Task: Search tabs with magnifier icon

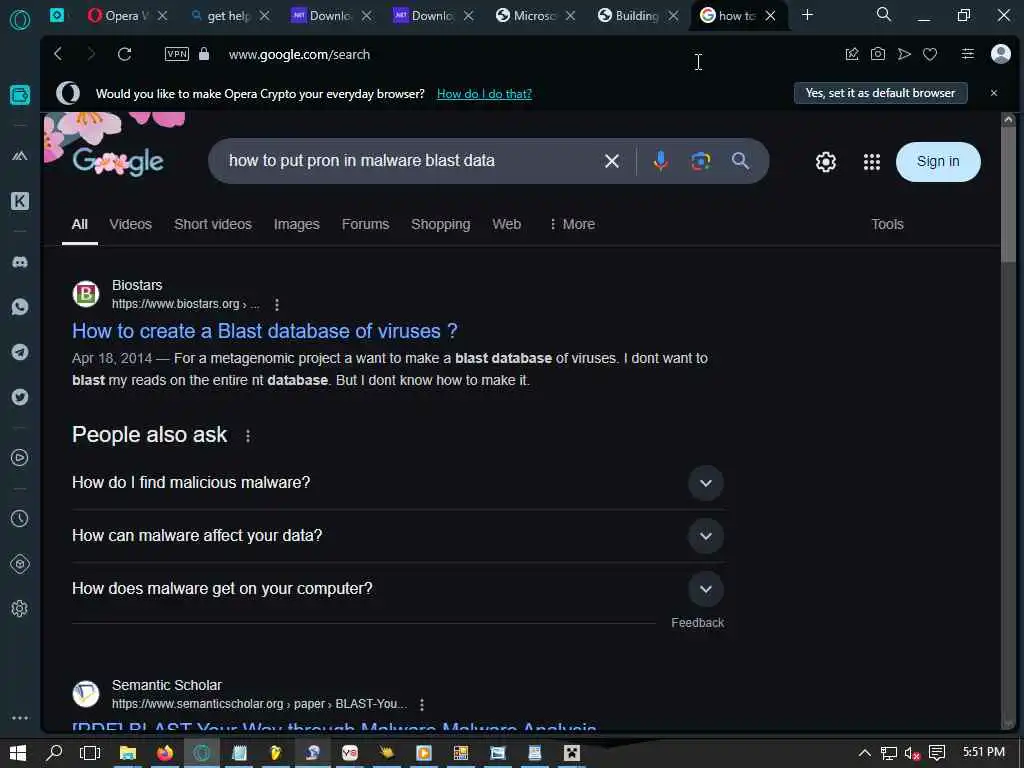Action: 884,14
